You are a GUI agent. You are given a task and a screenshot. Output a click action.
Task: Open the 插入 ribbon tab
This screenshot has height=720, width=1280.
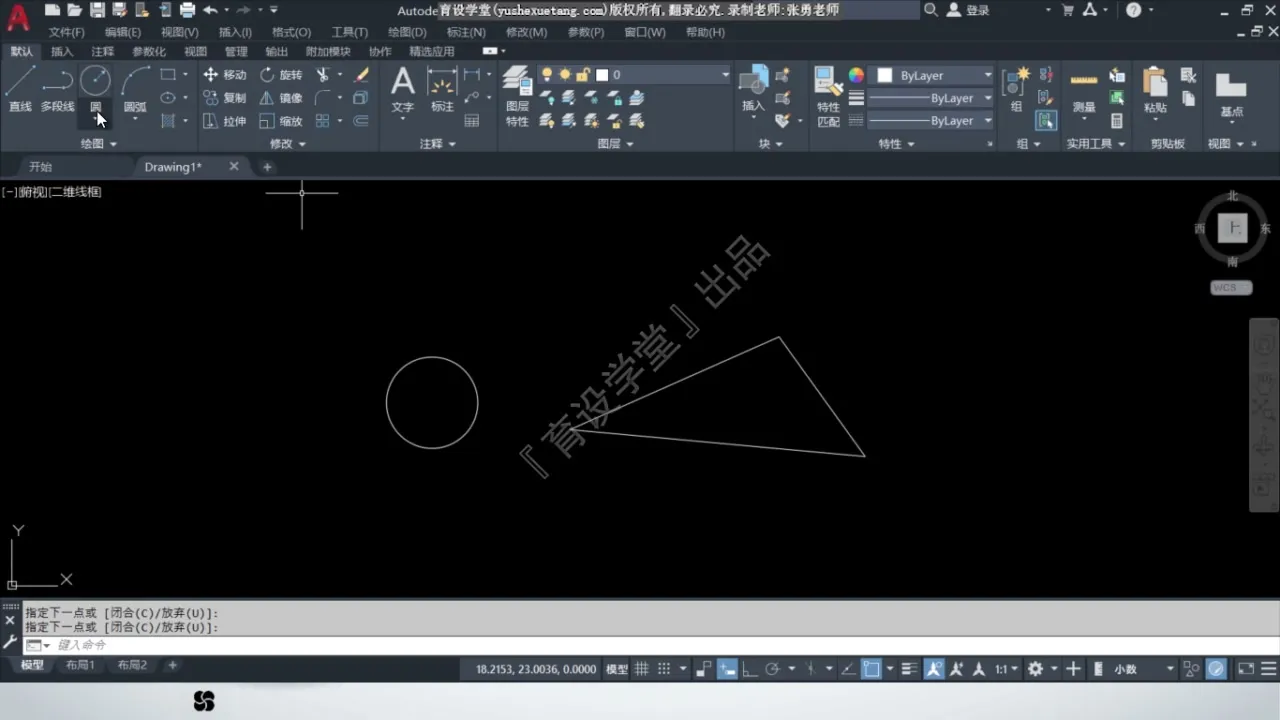(62, 52)
